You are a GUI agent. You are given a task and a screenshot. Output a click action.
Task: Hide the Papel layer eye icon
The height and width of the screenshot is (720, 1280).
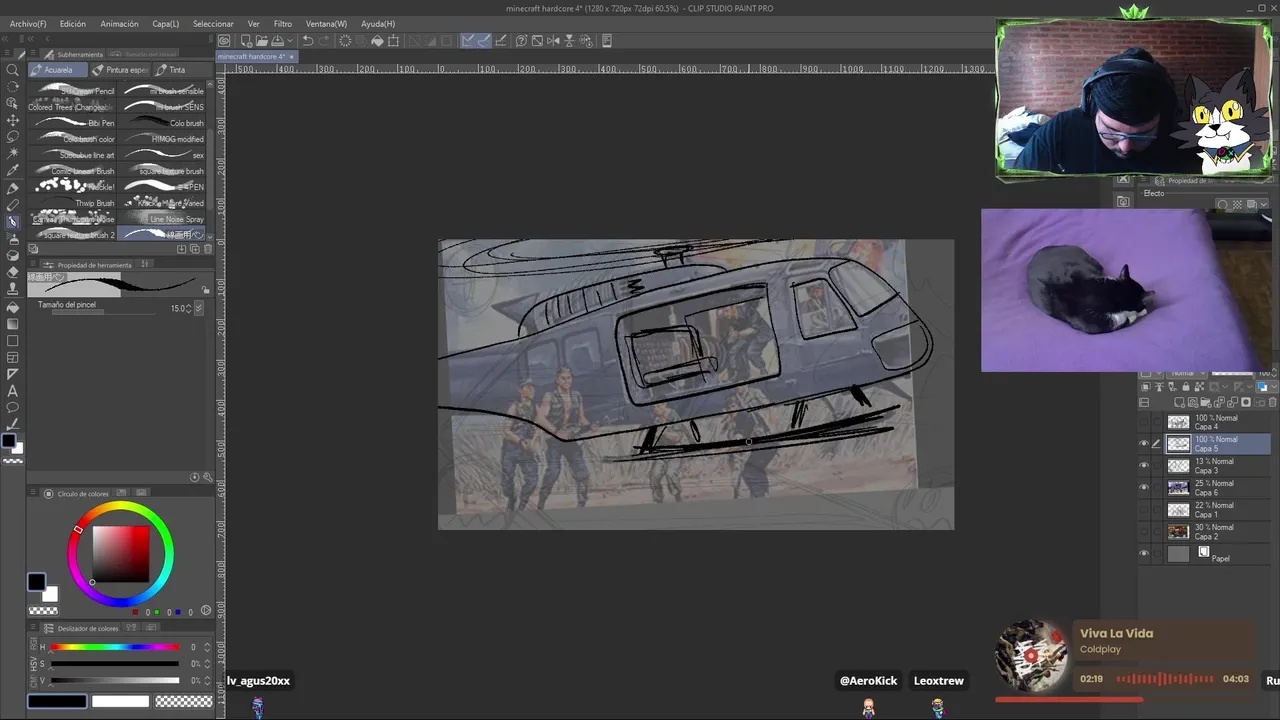point(1144,554)
